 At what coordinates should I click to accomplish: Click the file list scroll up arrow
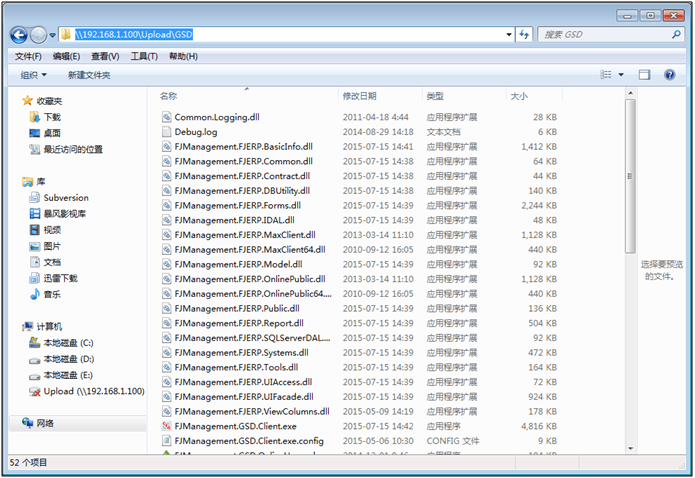click(630, 94)
